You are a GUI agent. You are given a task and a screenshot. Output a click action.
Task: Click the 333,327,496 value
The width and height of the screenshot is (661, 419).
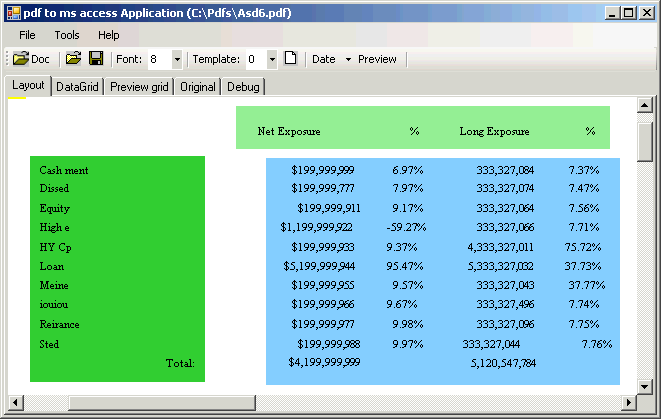[505, 304]
